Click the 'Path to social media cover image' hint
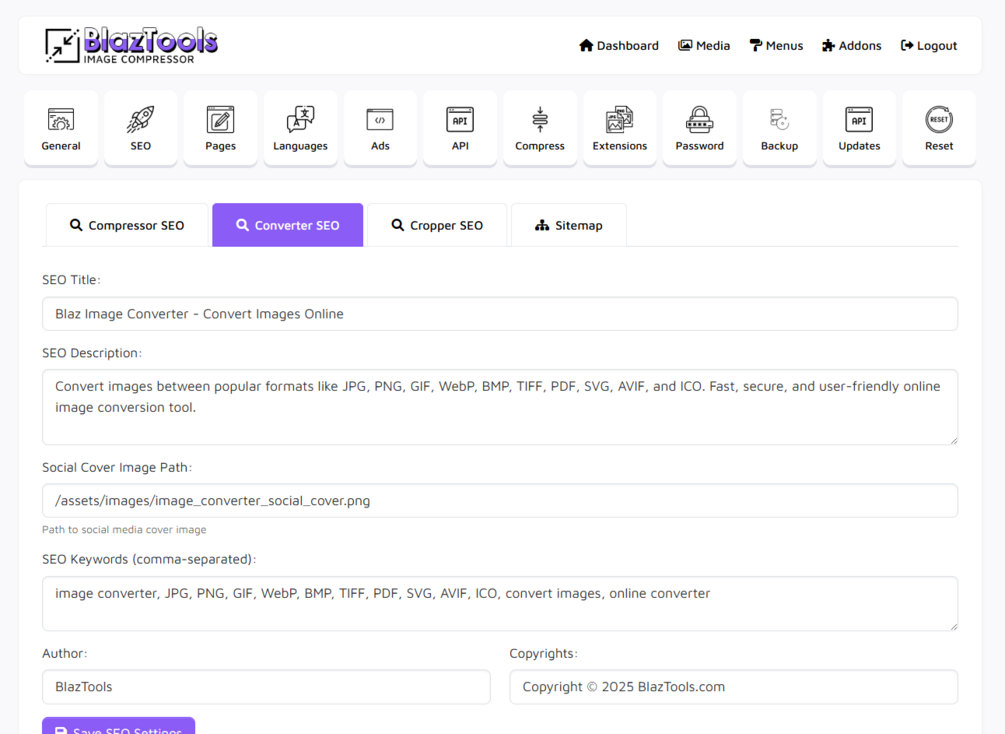Viewport: 1005px width, 734px height. coord(124,530)
